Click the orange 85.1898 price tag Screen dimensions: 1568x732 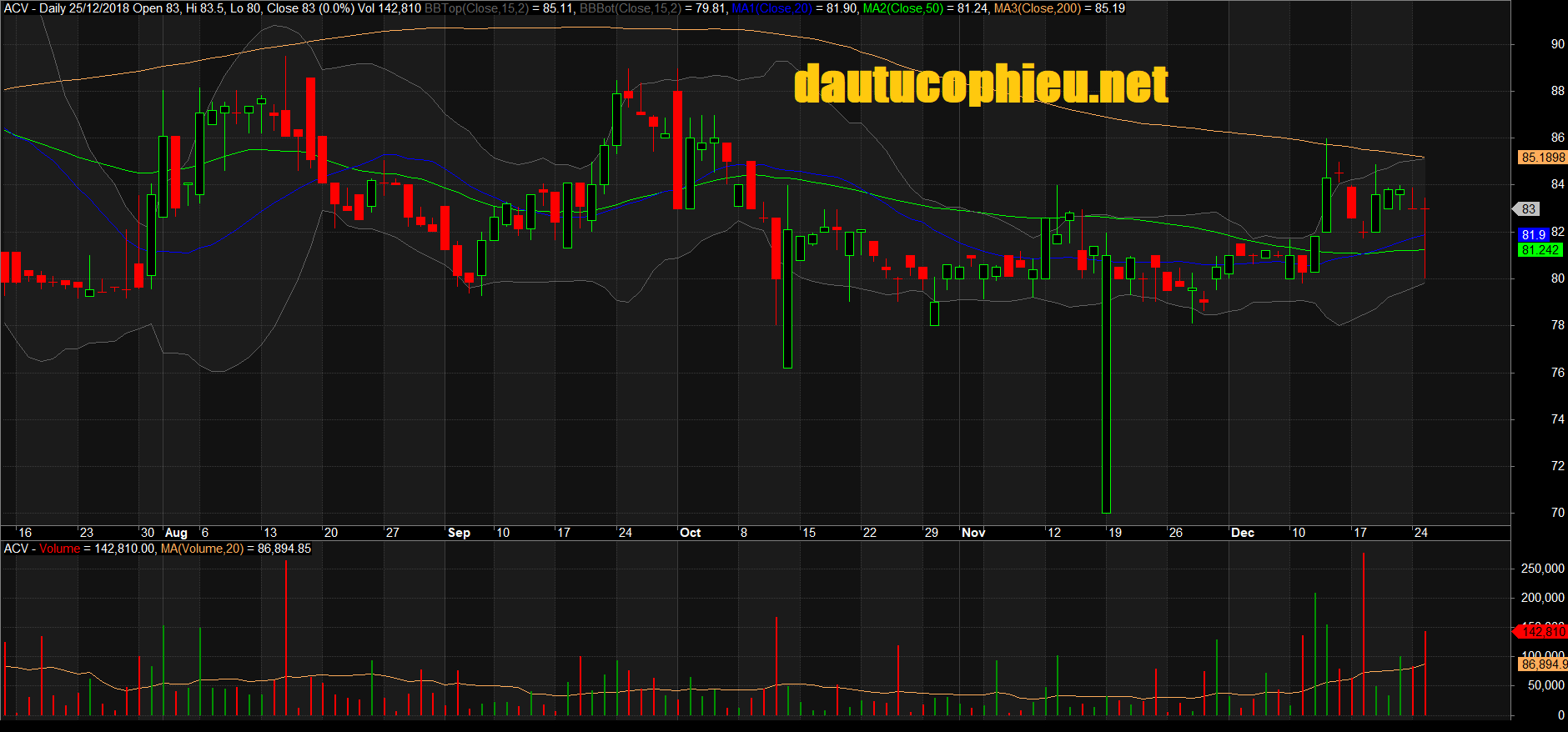click(x=1542, y=158)
